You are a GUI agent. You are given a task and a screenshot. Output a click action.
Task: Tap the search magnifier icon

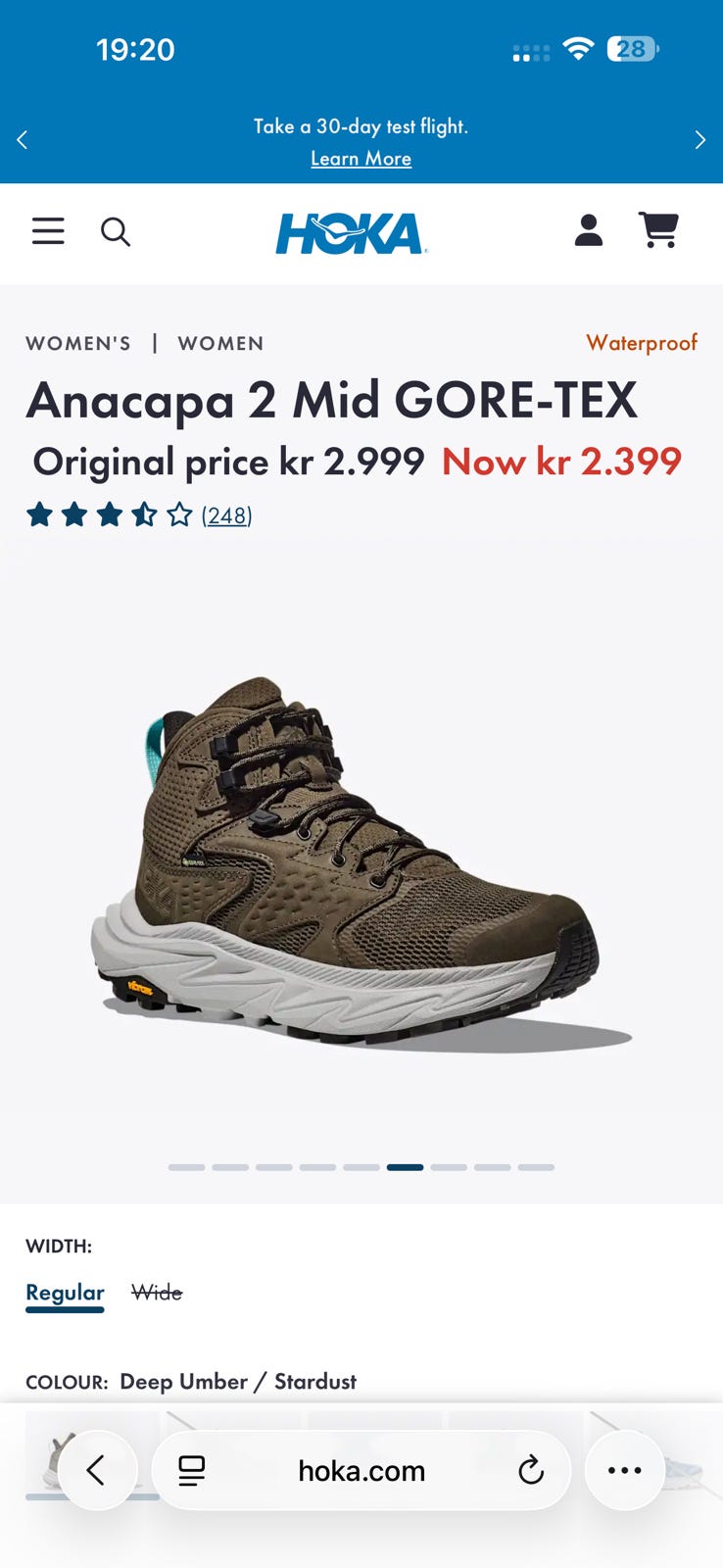point(116,232)
